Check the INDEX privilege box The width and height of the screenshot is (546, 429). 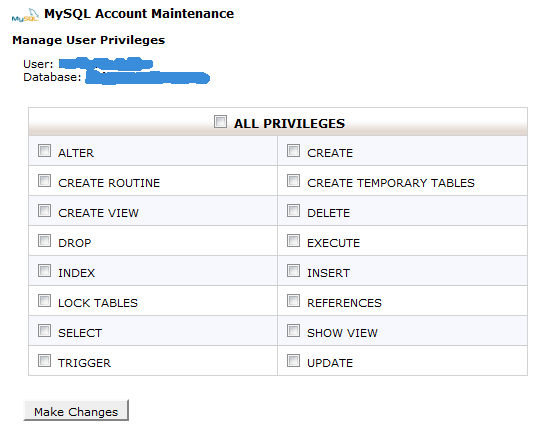(44, 271)
